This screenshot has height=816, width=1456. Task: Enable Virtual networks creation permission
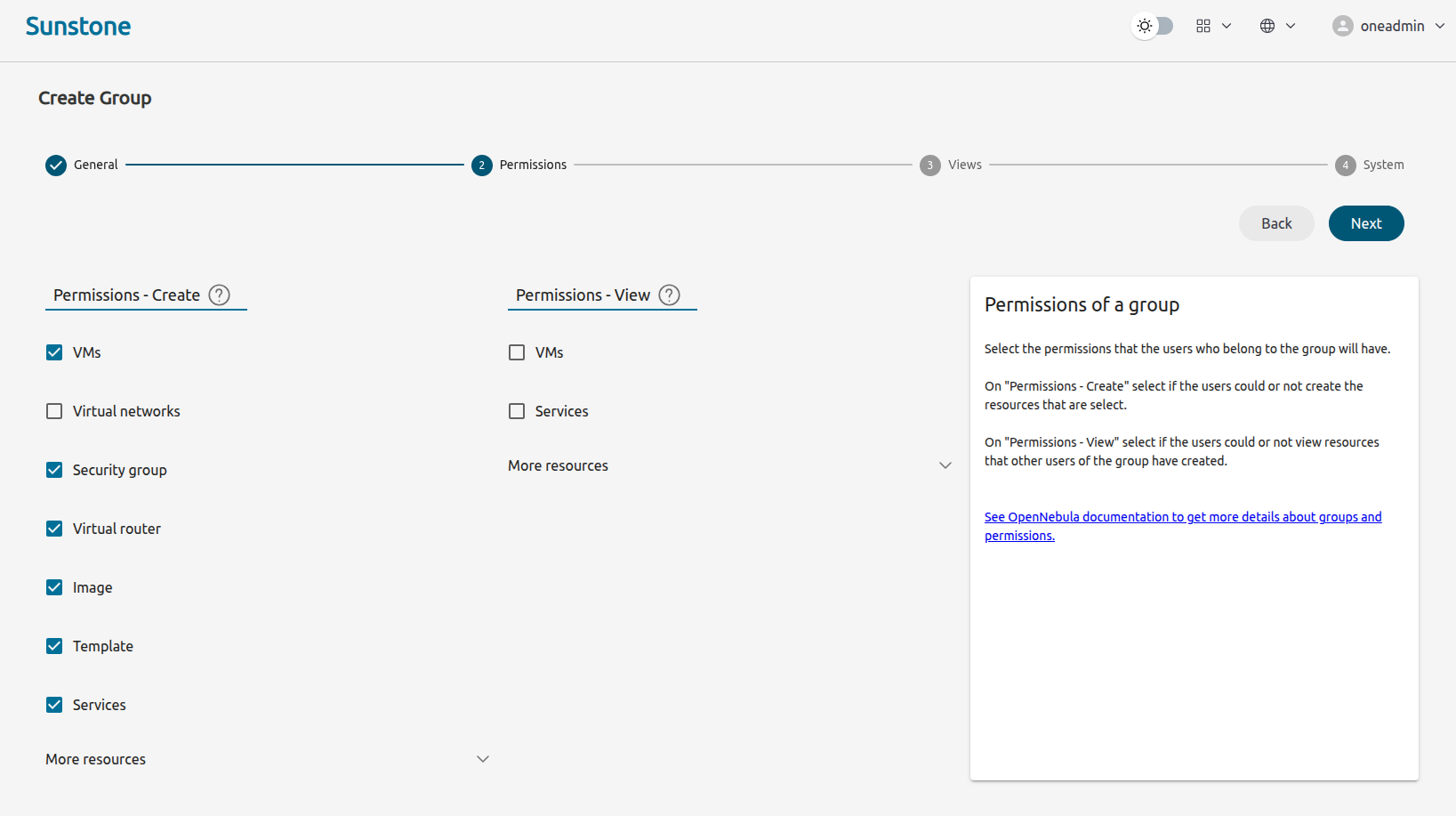(54, 411)
